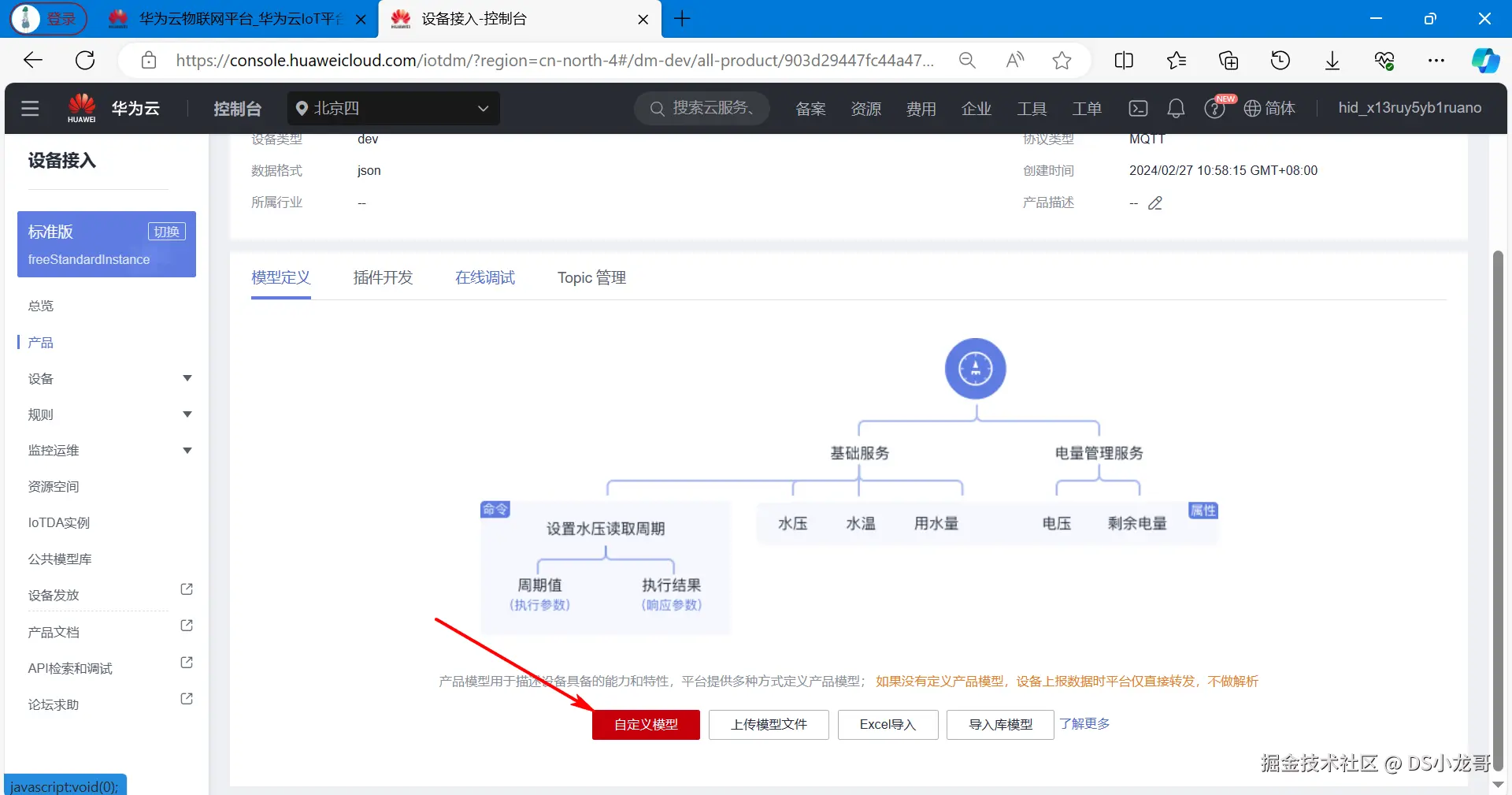Close the 华为云物联网平台 browser tab
Viewport: 1512px width, 795px height.
(361, 19)
